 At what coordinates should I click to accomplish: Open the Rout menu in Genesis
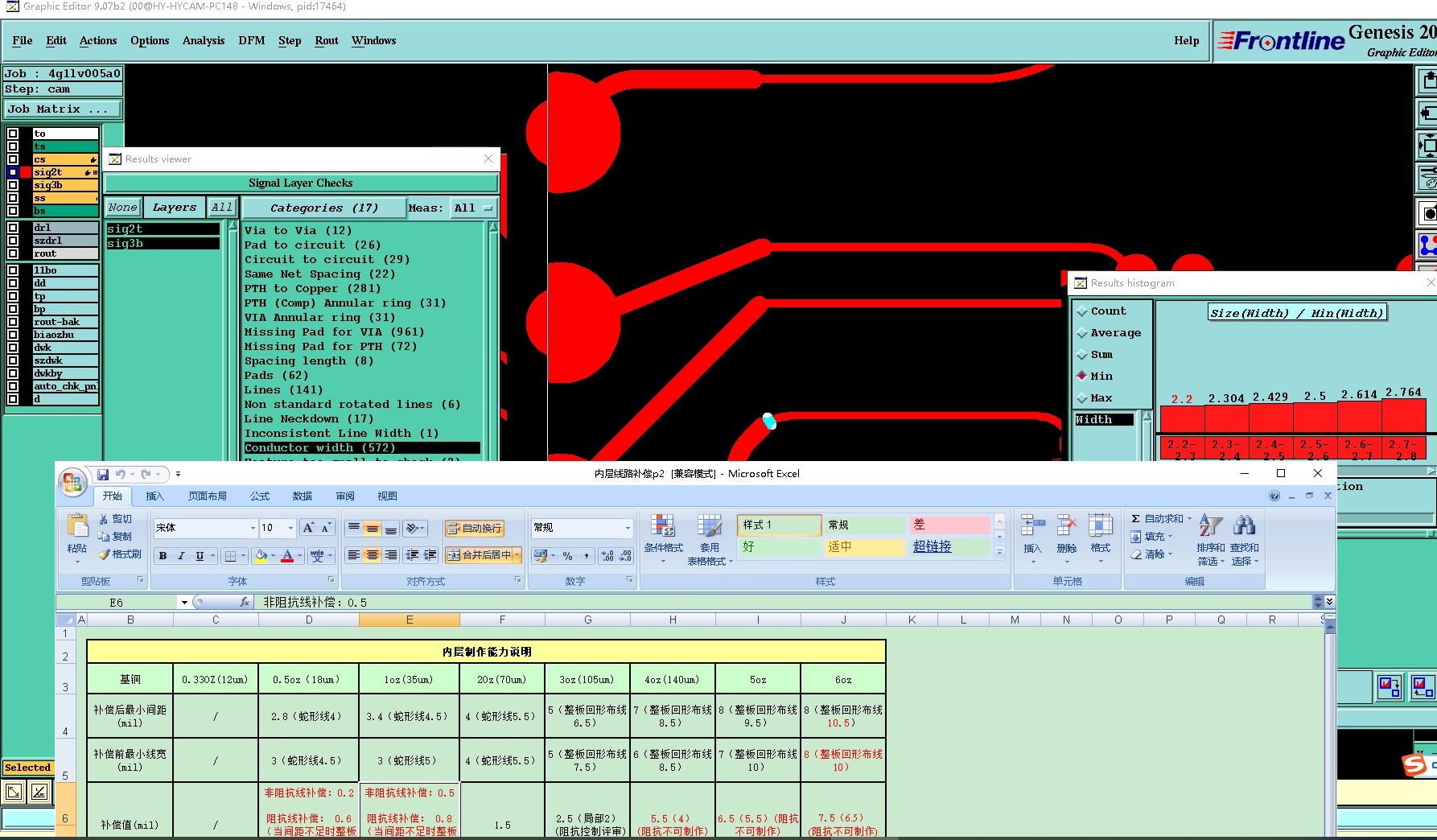point(327,40)
